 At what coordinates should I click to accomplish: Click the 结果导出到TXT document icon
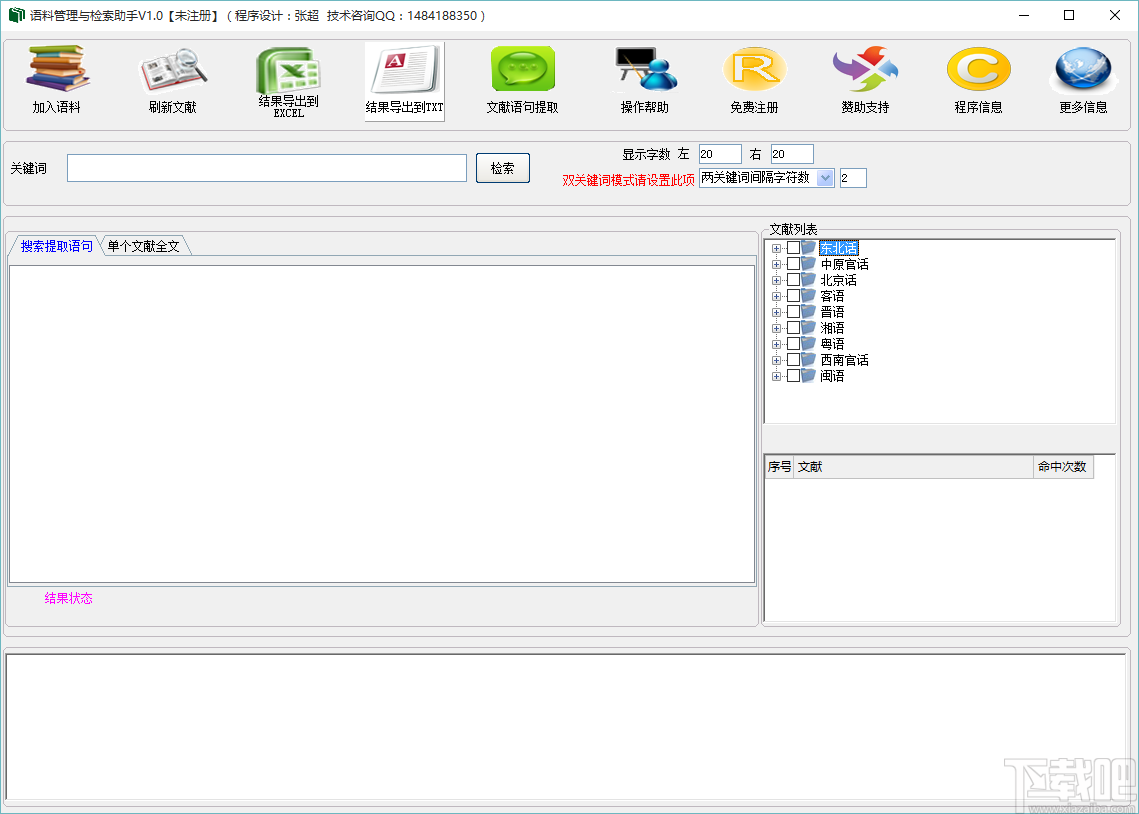[x=405, y=70]
